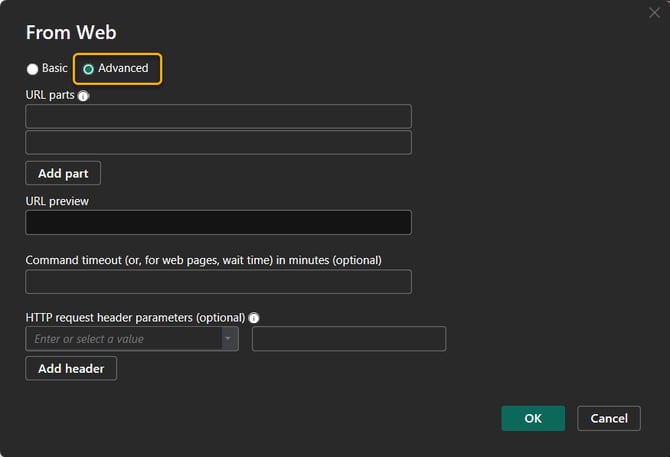This screenshot has height=457, width=670.
Task: Select the Basic radio button
Action: (33, 69)
